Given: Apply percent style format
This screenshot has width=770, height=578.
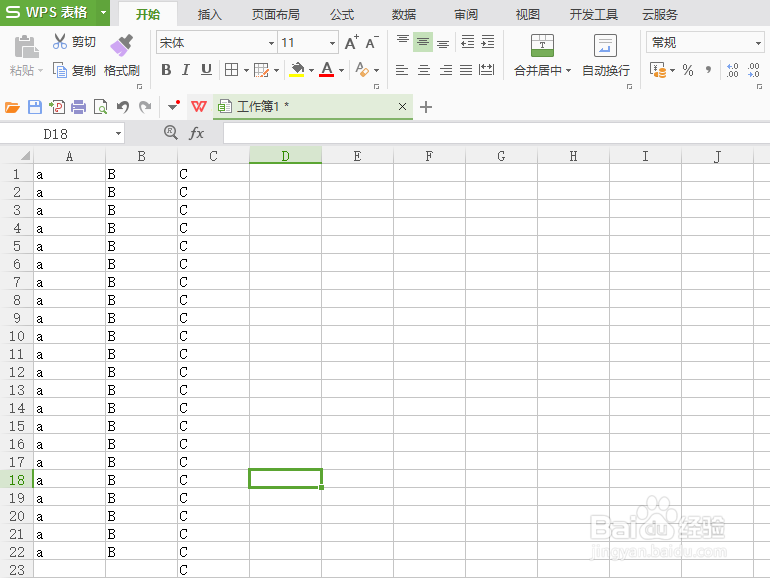Looking at the screenshot, I should tap(688, 70).
